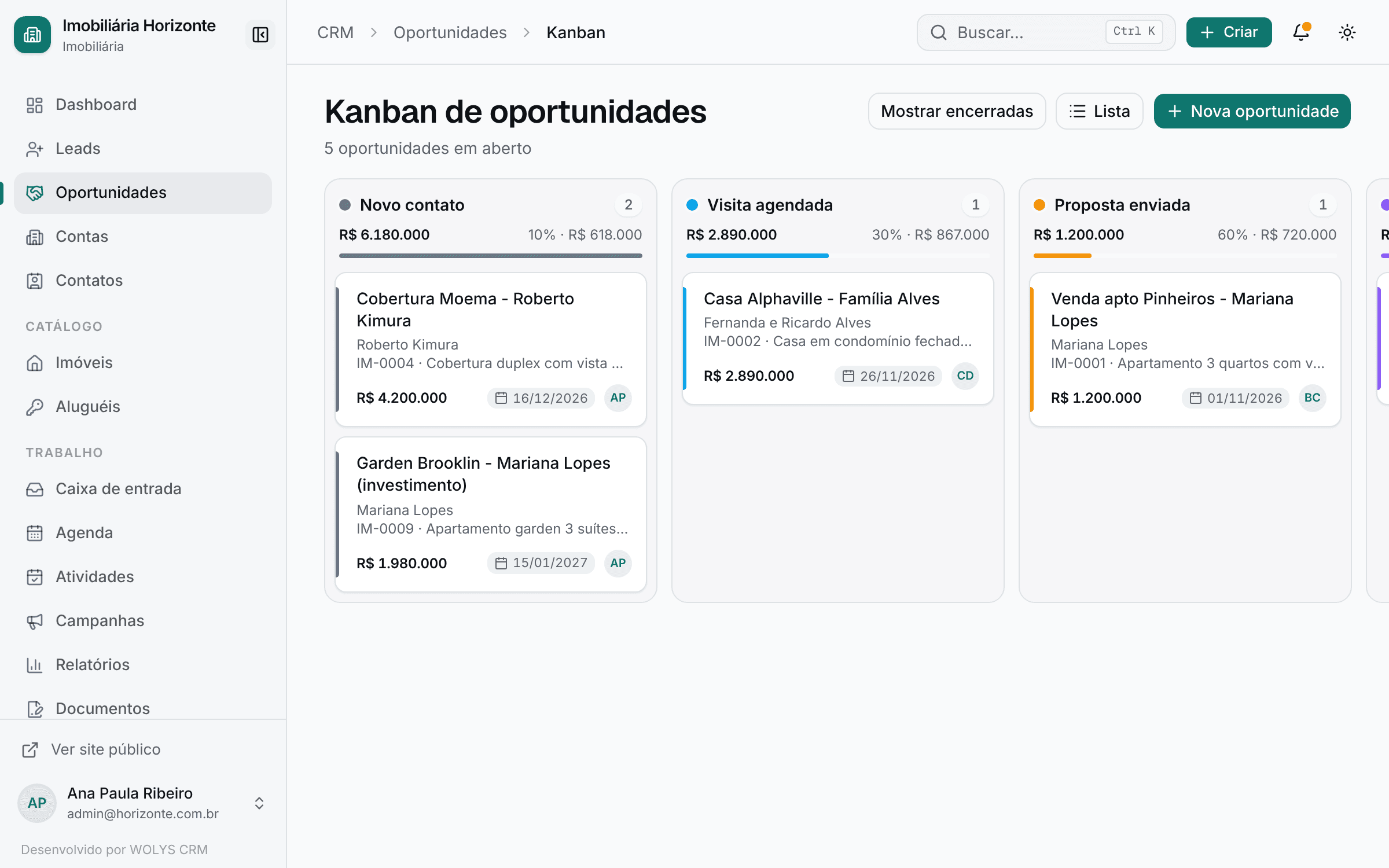The width and height of the screenshot is (1389, 868).
Task: Collapse the sidebar panel icon
Action: (x=260, y=35)
